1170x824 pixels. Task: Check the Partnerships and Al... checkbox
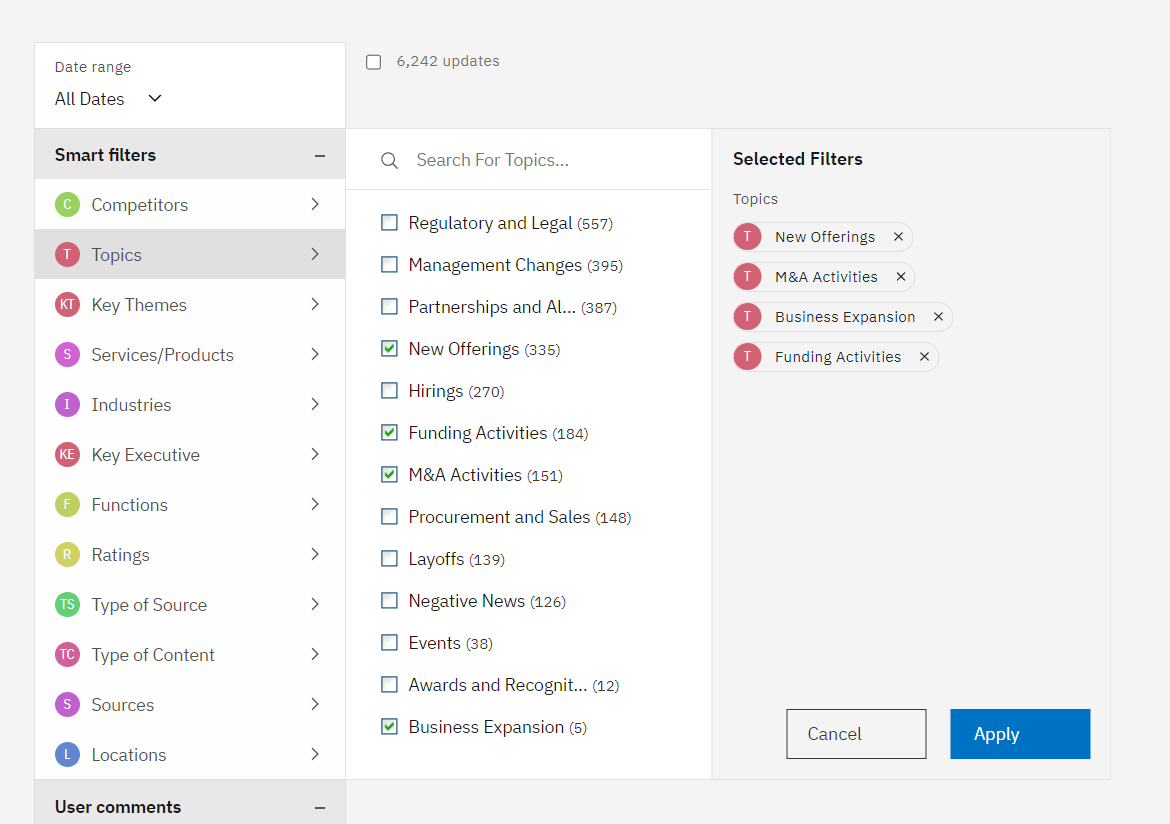[390, 306]
